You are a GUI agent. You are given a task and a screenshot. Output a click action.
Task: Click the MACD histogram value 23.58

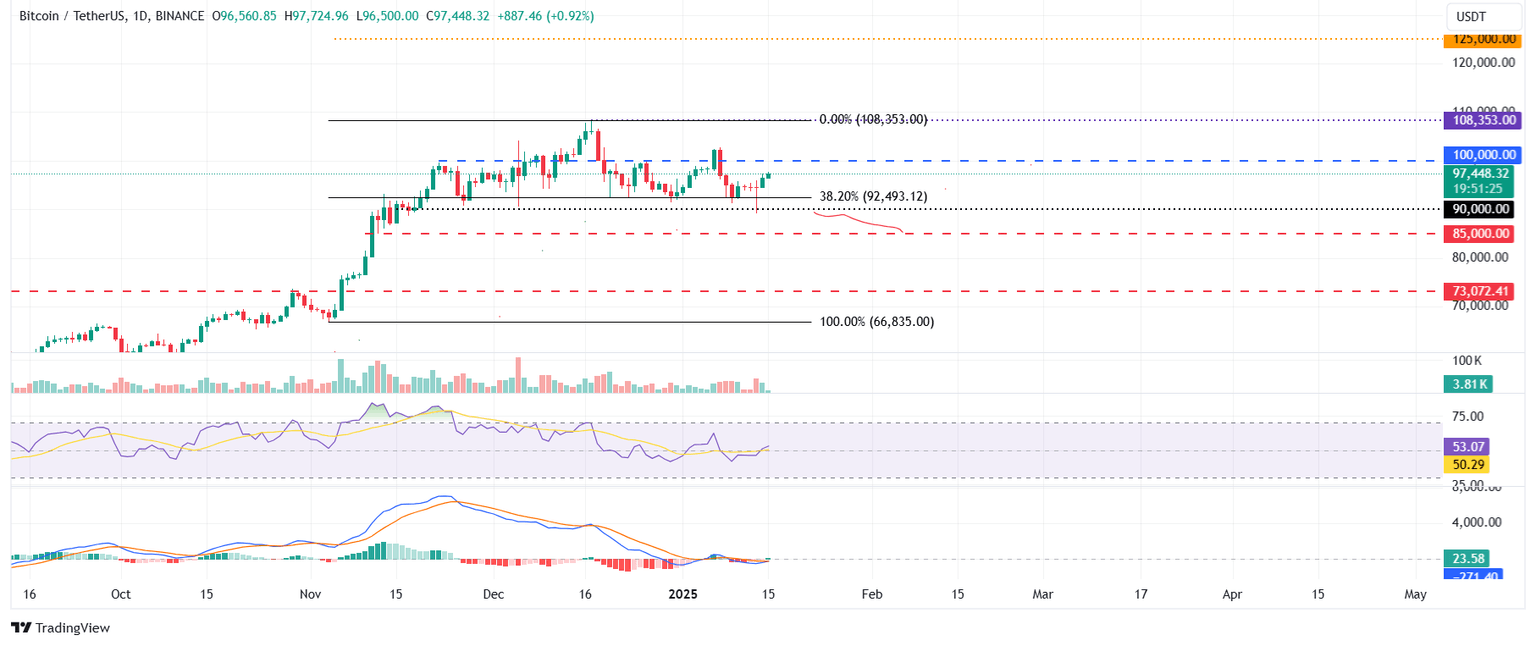click(x=1465, y=558)
